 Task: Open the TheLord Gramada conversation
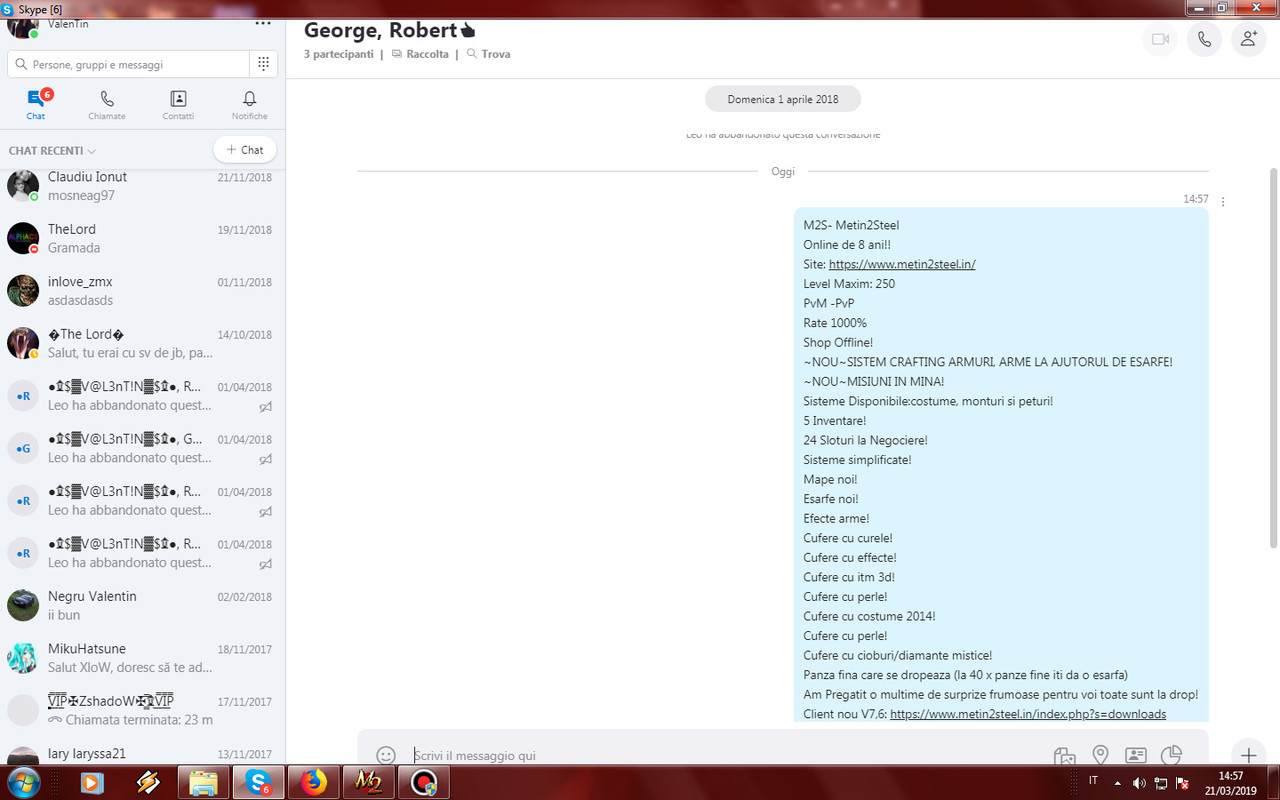[x=142, y=239]
